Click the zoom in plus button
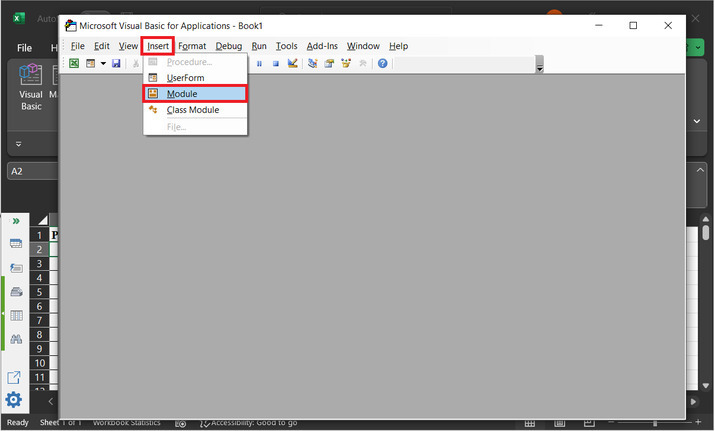This screenshot has height=431, width=715. click(x=698, y=422)
